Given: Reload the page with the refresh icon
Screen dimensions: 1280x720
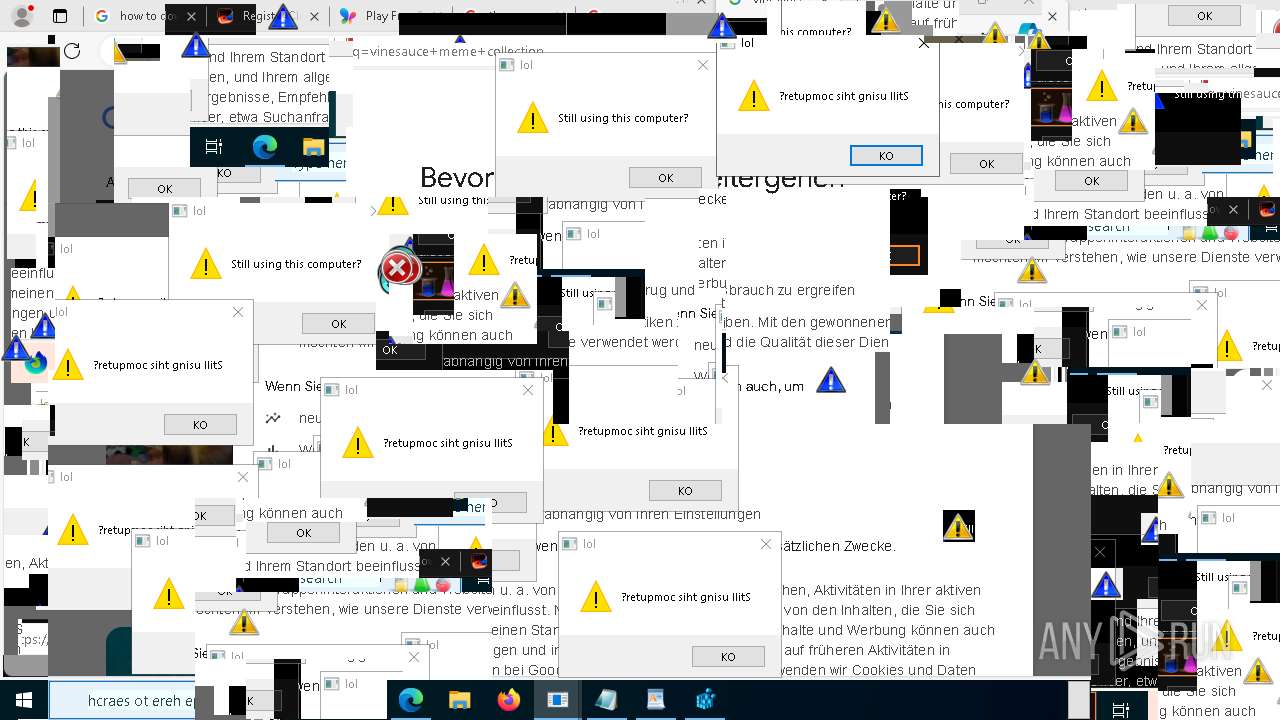Looking at the screenshot, I should tap(72, 51).
